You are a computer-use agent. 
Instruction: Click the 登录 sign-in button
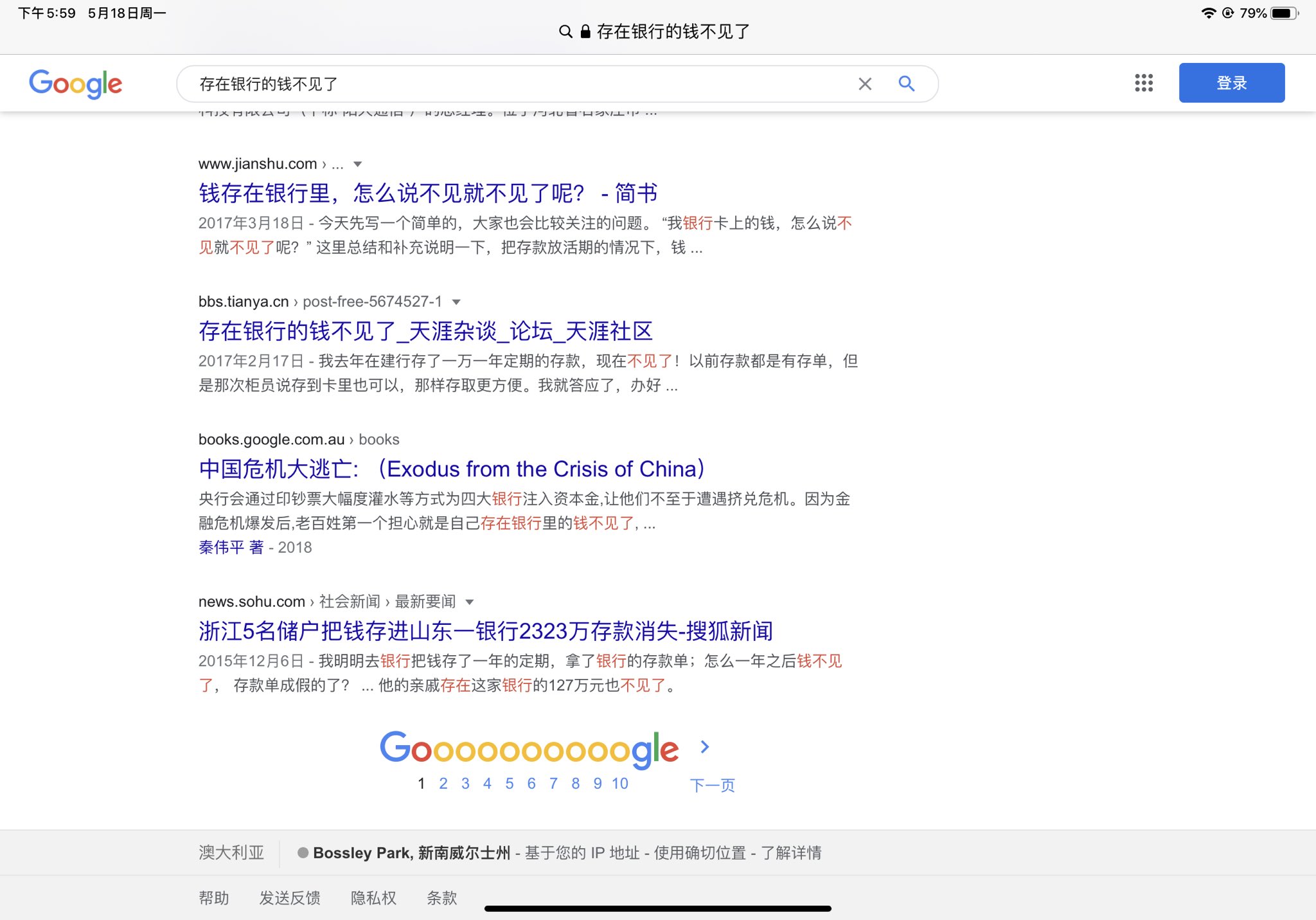pyautogui.click(x=1232, y=83)
